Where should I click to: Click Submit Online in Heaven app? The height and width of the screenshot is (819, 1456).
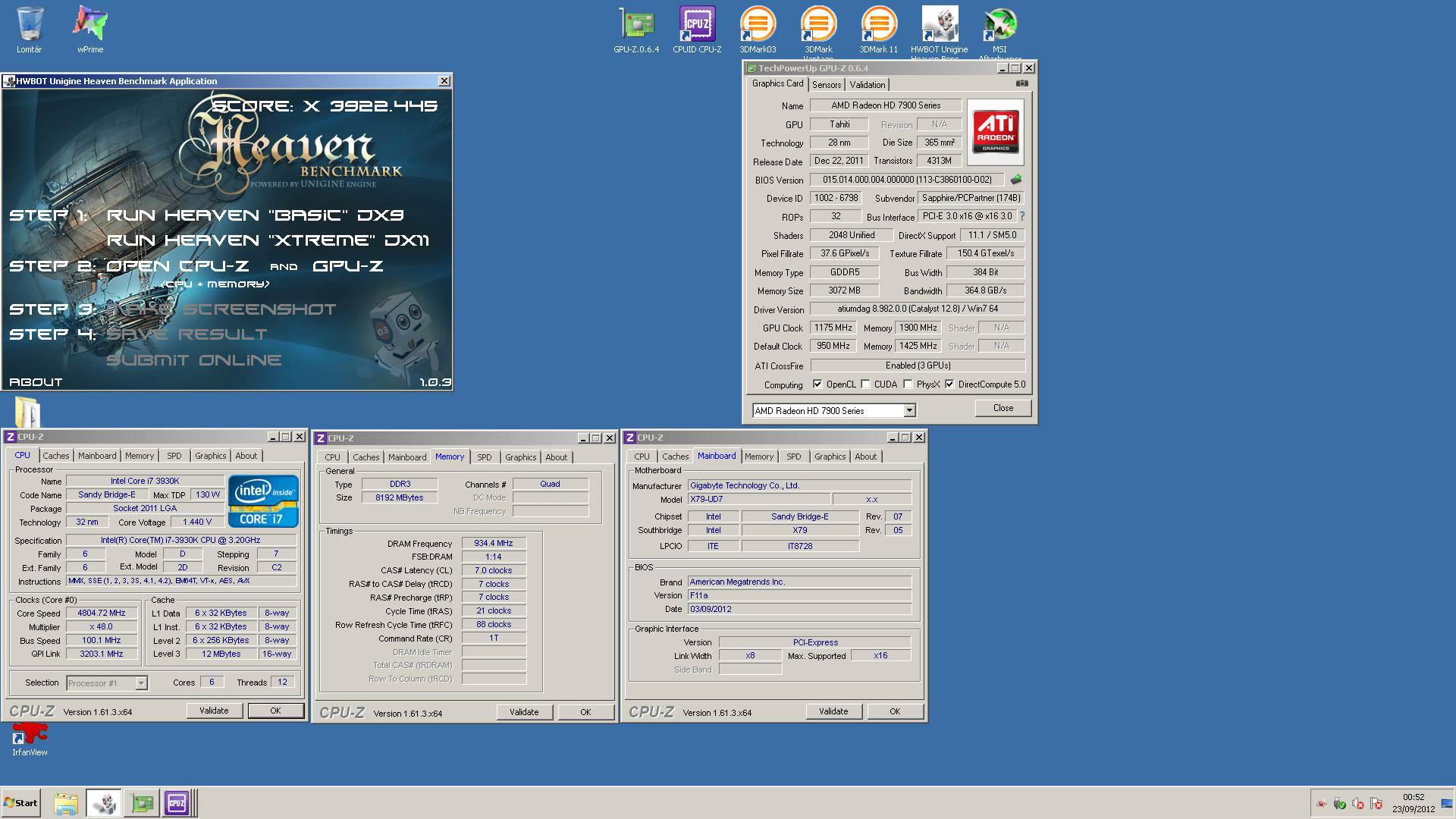coord(193,360)
